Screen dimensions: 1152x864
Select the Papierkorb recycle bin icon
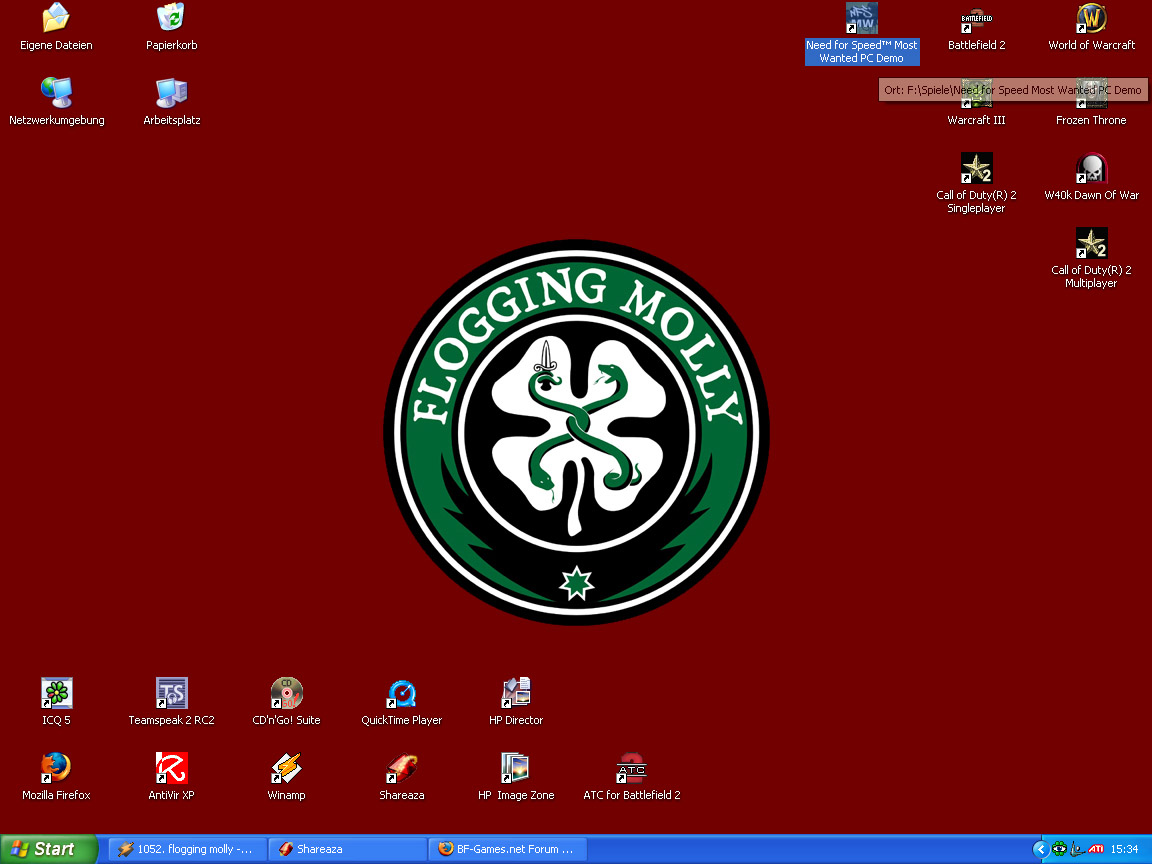[x=171, y=19]
